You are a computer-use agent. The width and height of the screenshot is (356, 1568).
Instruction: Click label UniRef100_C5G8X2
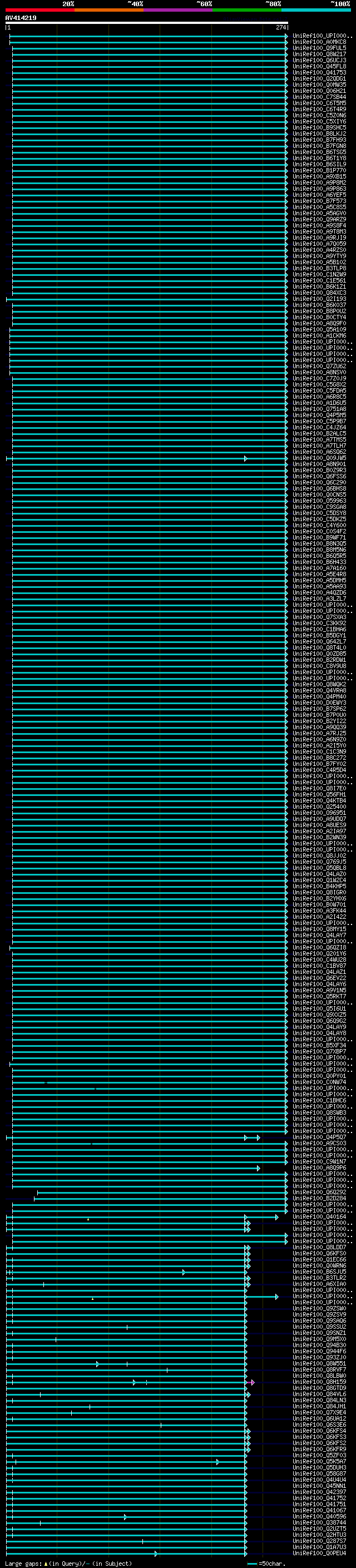(319, 384)
